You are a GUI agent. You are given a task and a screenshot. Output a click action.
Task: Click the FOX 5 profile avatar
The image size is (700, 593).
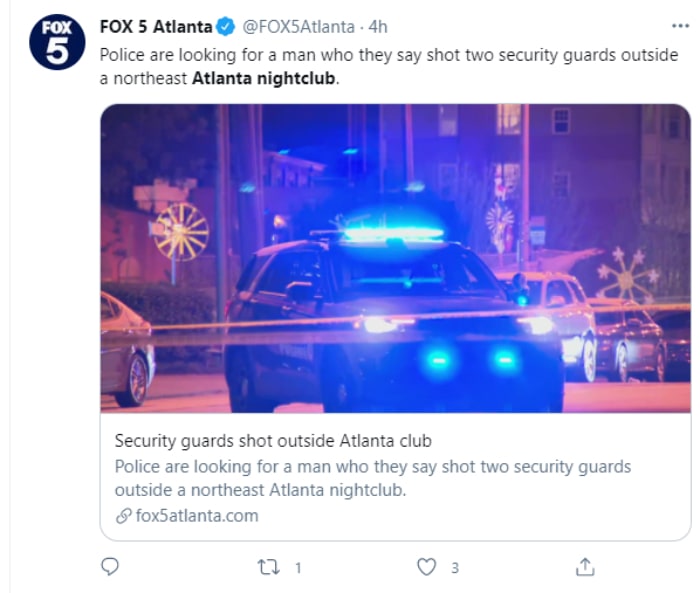coord(57,42)
